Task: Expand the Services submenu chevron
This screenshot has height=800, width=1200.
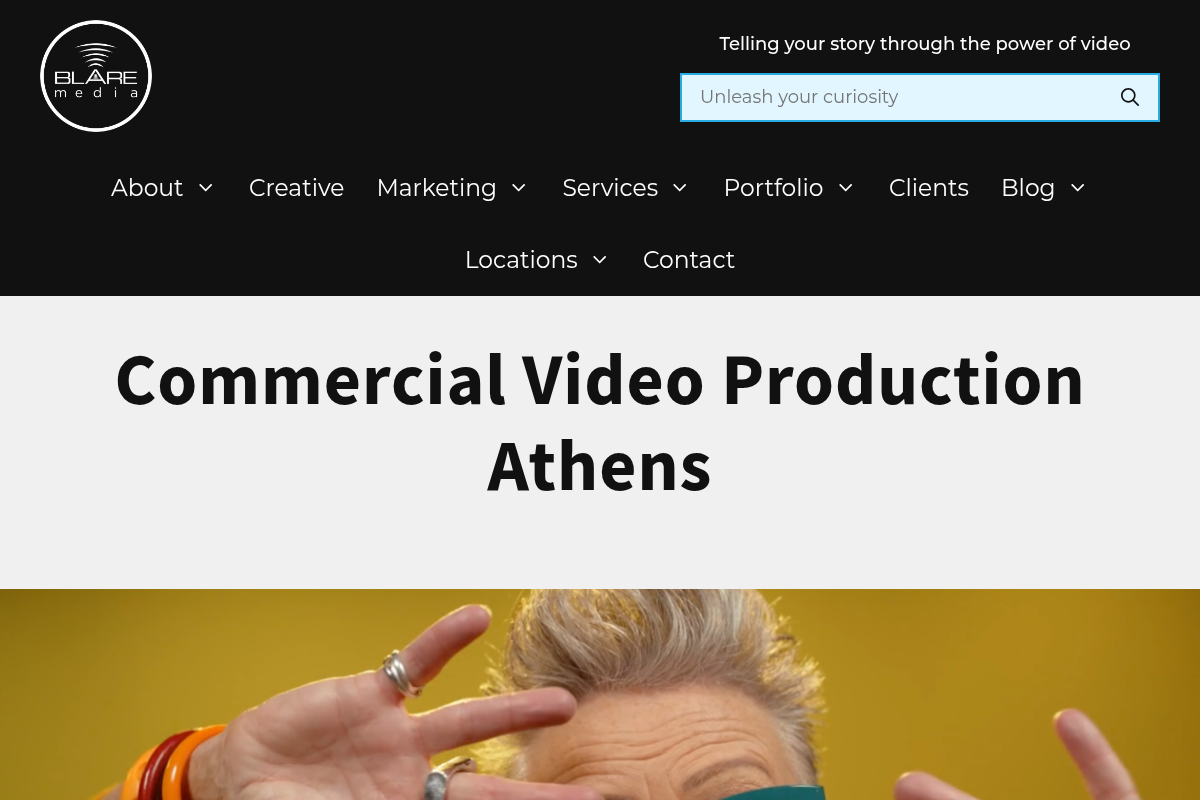Action: [x=680, y=188]
